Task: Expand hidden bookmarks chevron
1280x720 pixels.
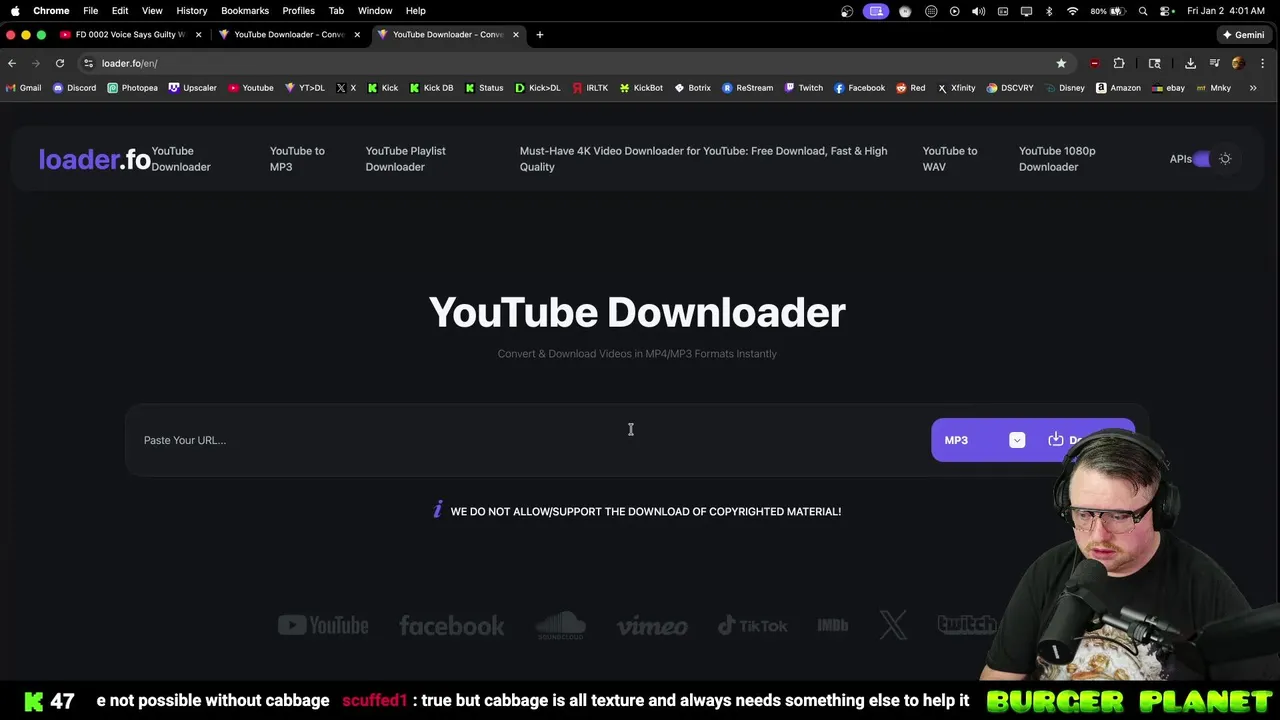Action: click(x=1253, y=88)
